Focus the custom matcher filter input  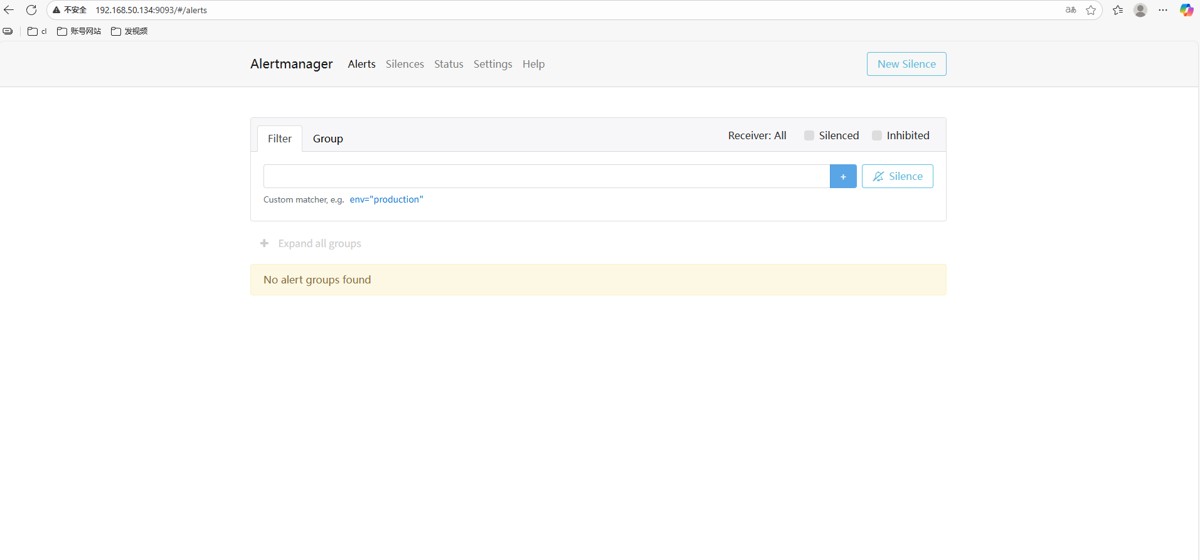(x=546, y=176)
